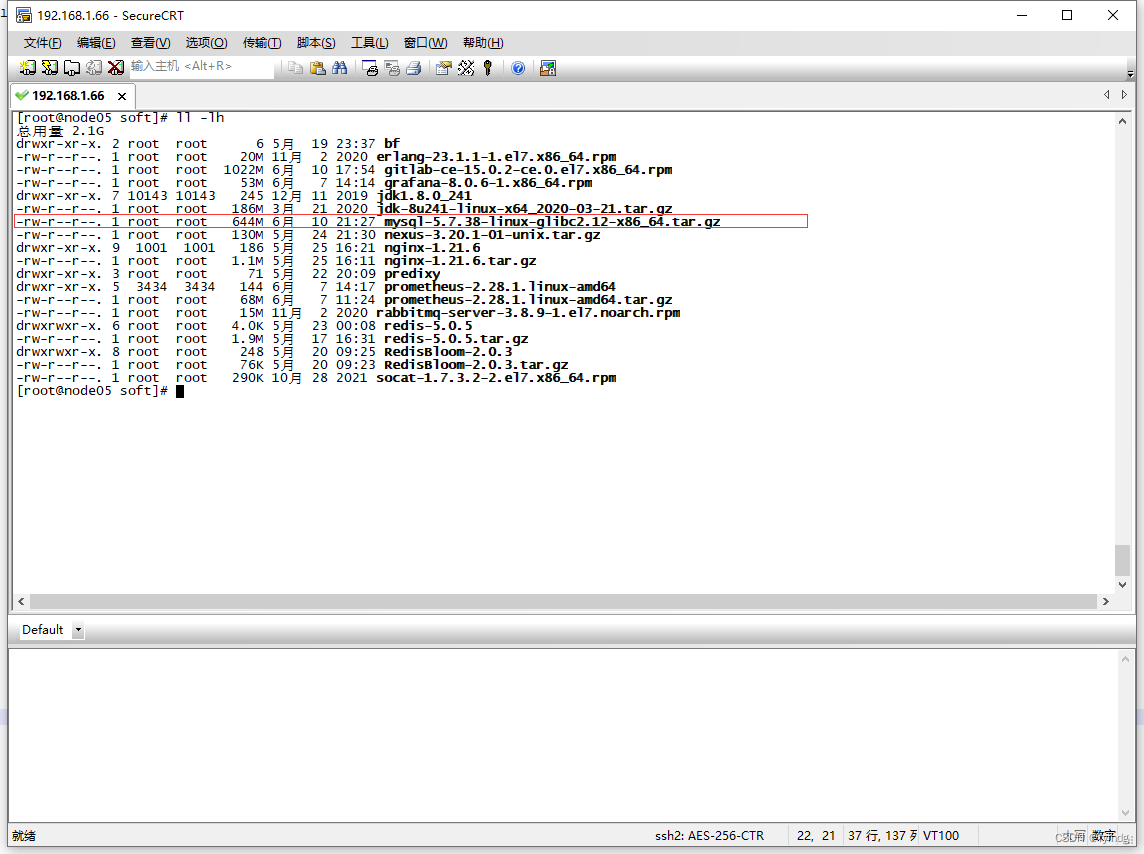Click the SecureCRT title bar app icon

tap(24, 15)
